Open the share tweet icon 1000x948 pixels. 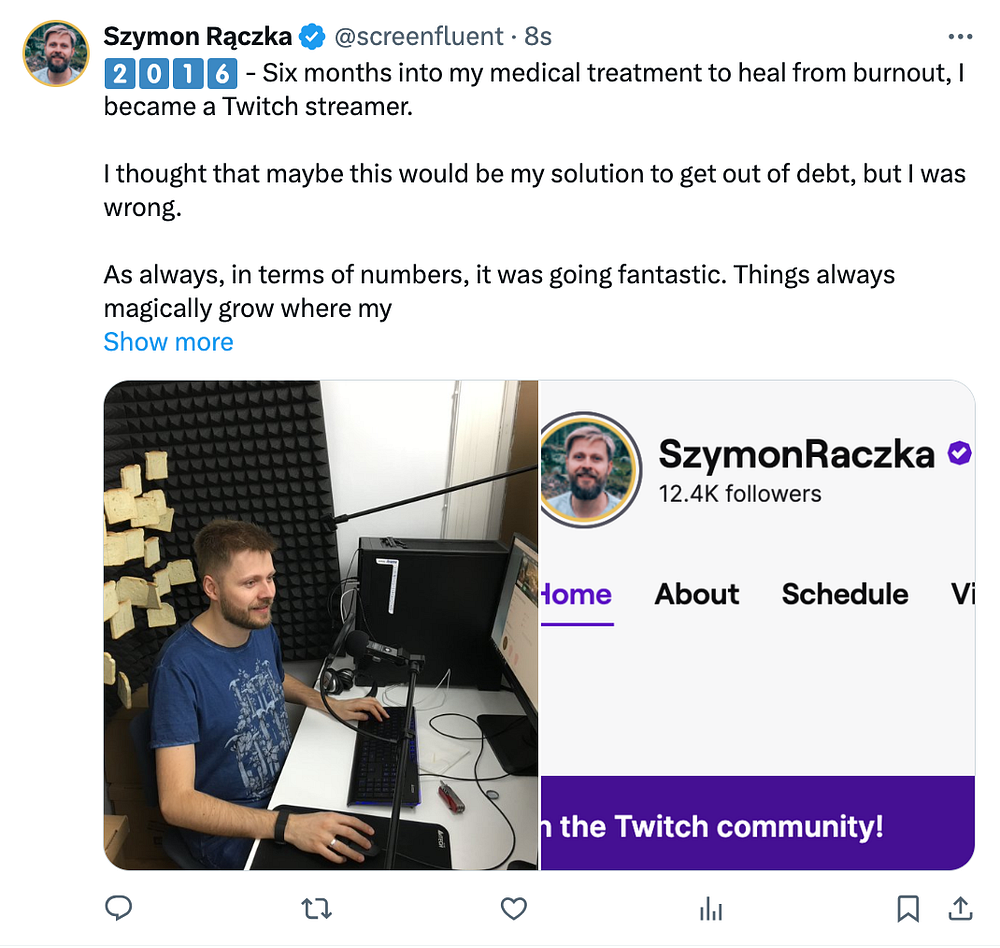tap(960, 908)
